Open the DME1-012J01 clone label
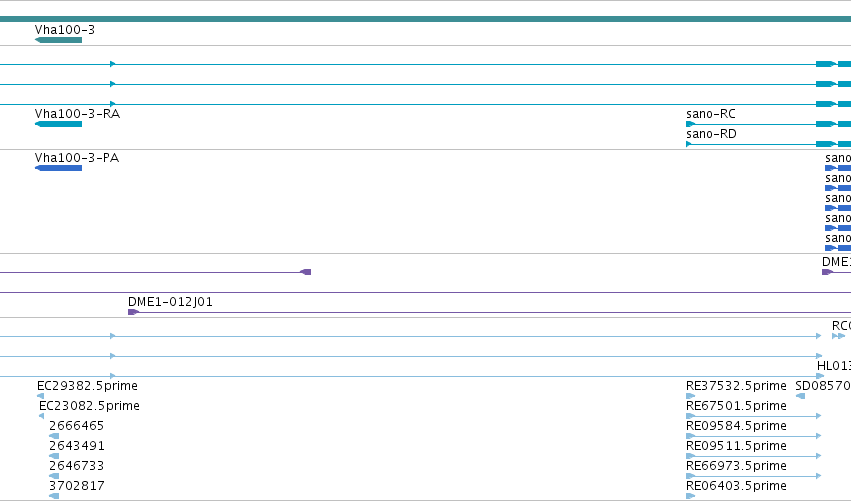Screen dimensions: 851x501 point(170,302)
